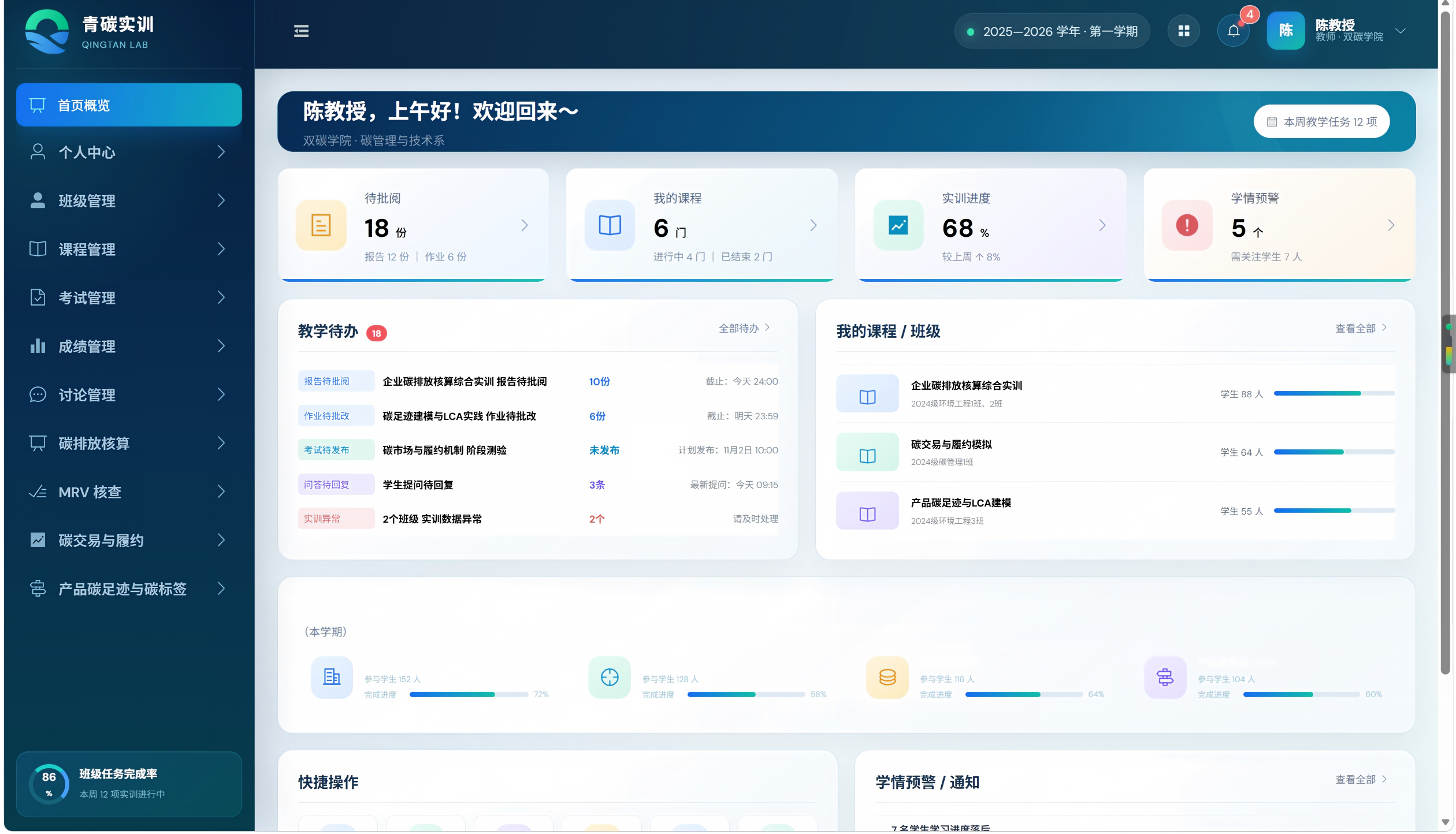Image resolution: width=1456 pixels, height=834 pixels.
Task: Click the coin stack icon with 116 students
Action: (887, 678)
